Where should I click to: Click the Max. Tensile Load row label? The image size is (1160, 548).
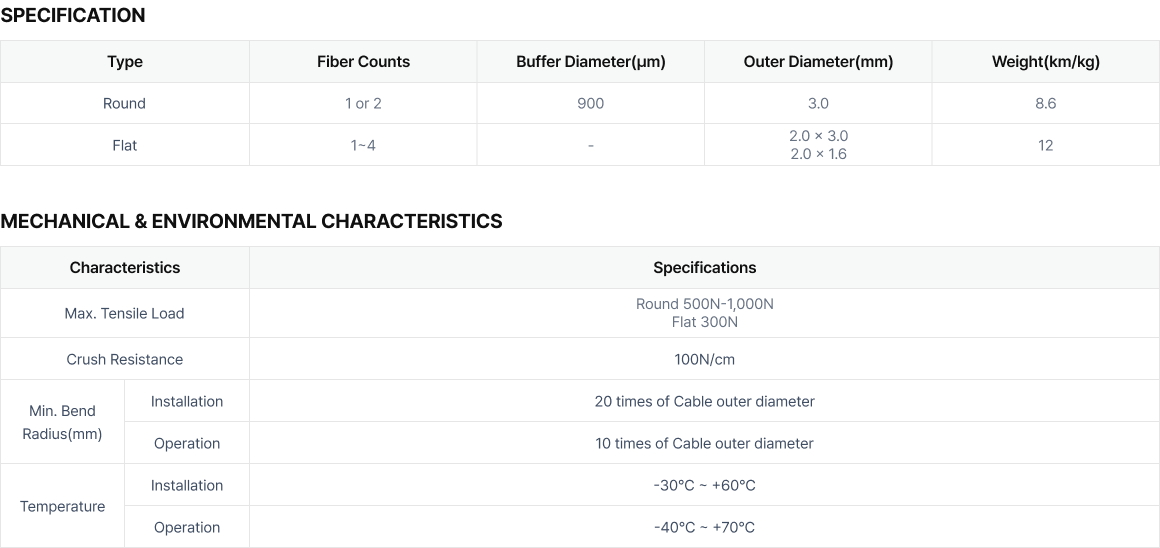coord(124,314)
